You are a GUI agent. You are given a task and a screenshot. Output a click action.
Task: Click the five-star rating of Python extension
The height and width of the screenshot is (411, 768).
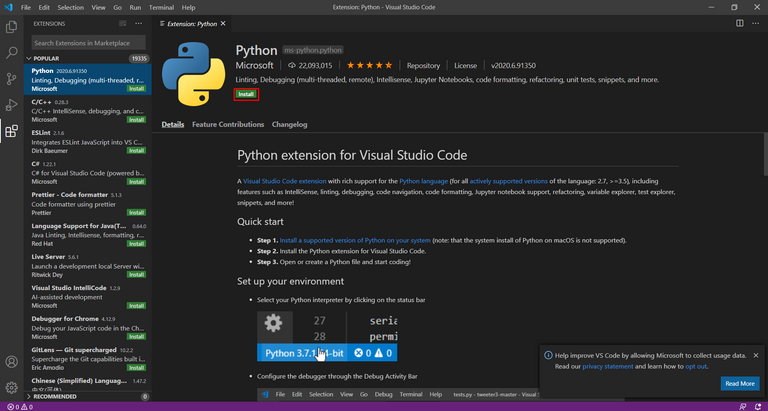(370, 65)
